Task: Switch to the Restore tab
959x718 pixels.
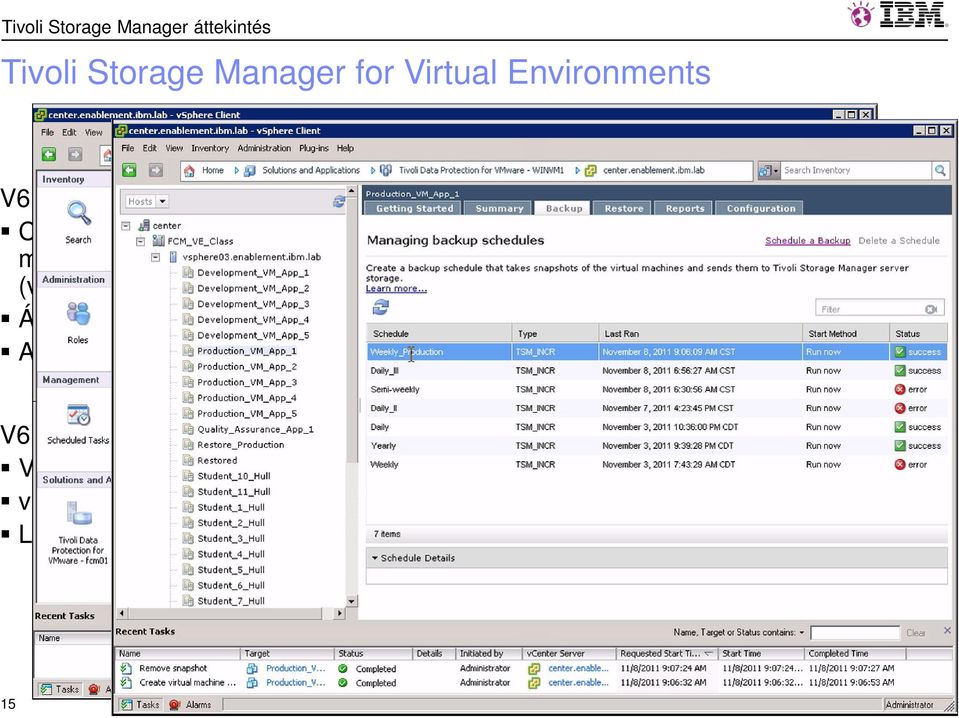Action: tap(624, 209)
